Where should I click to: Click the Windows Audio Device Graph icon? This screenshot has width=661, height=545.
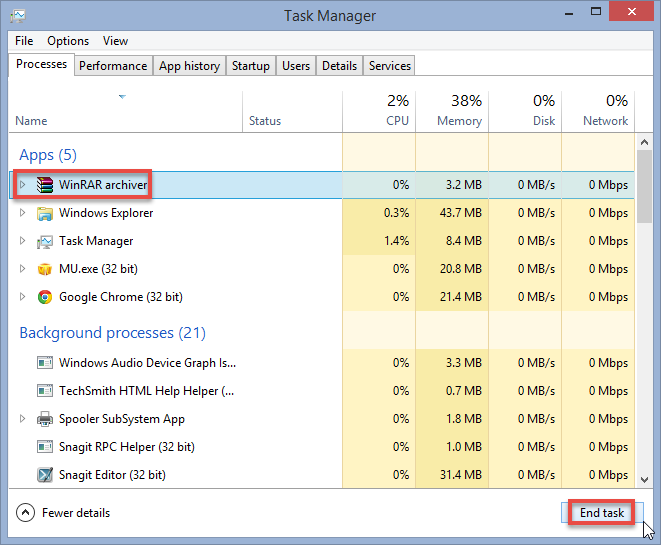coord(45,363)
